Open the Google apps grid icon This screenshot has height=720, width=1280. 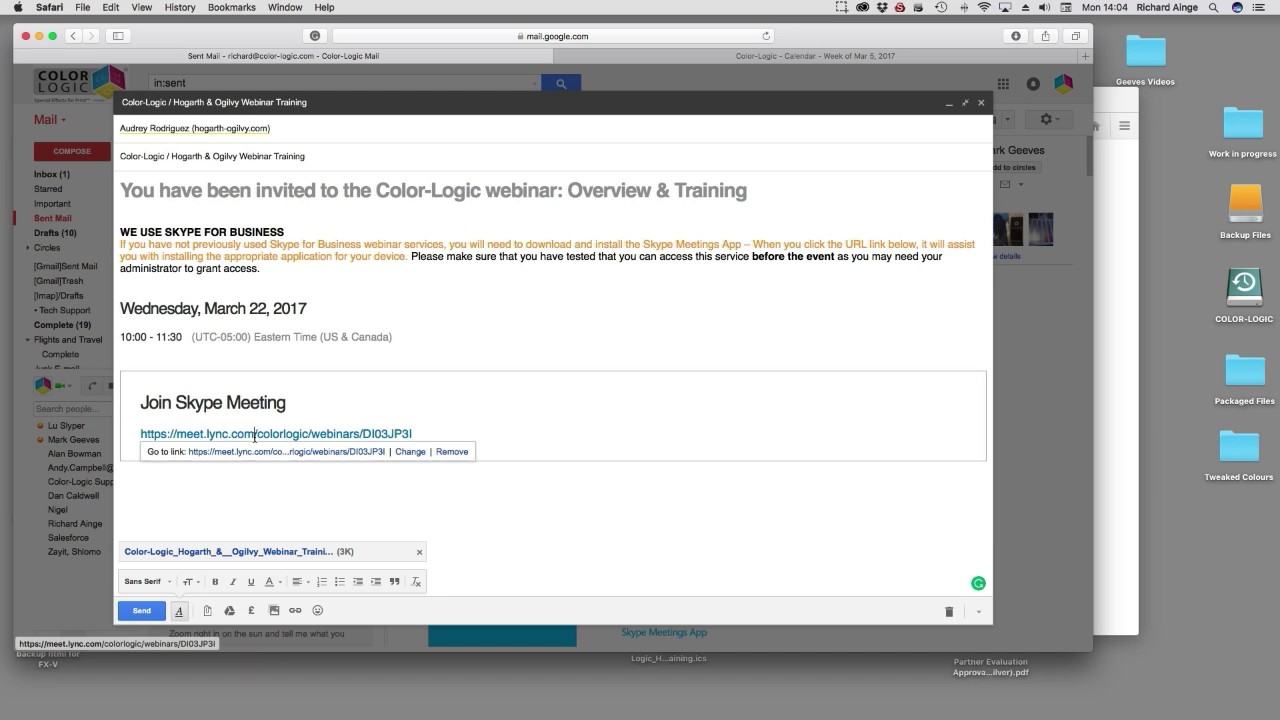click(1003, 84)
